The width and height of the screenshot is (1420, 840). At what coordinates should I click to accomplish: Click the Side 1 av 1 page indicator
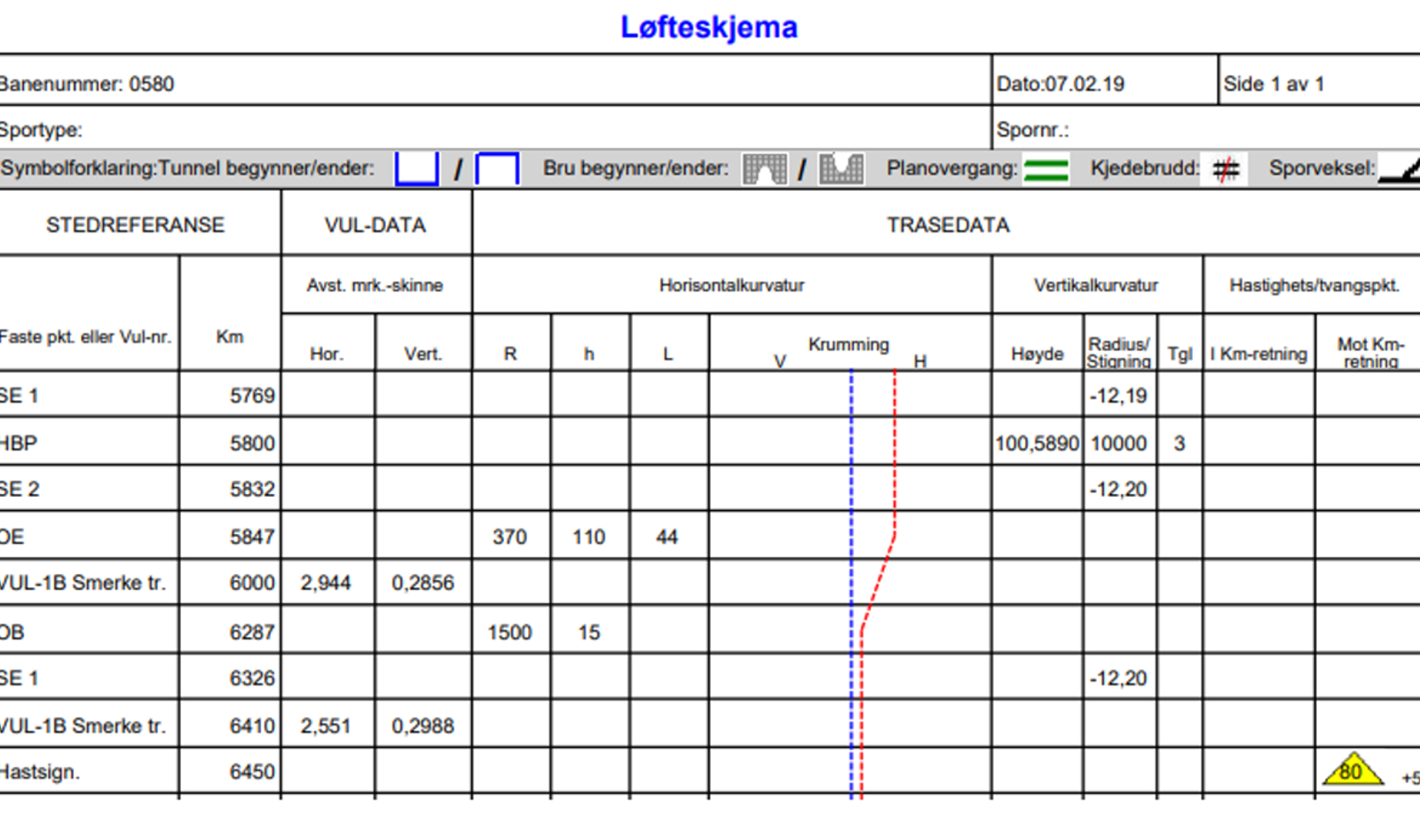(x=1274, y=84)
